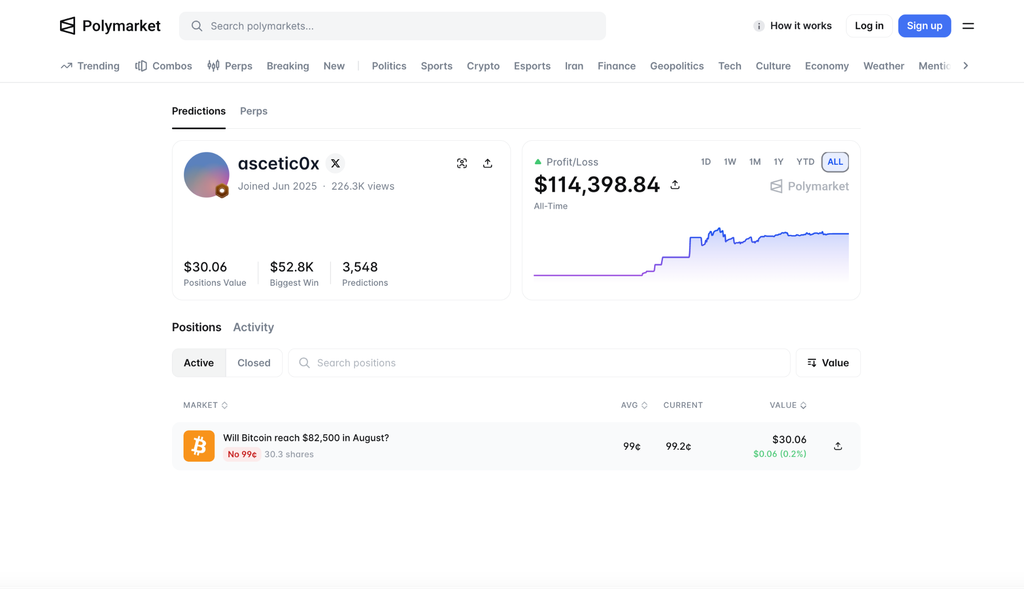Screen dimensions: 1024x589
Task: Click the search magnifier icon in header
Action: tap(197, 26)
